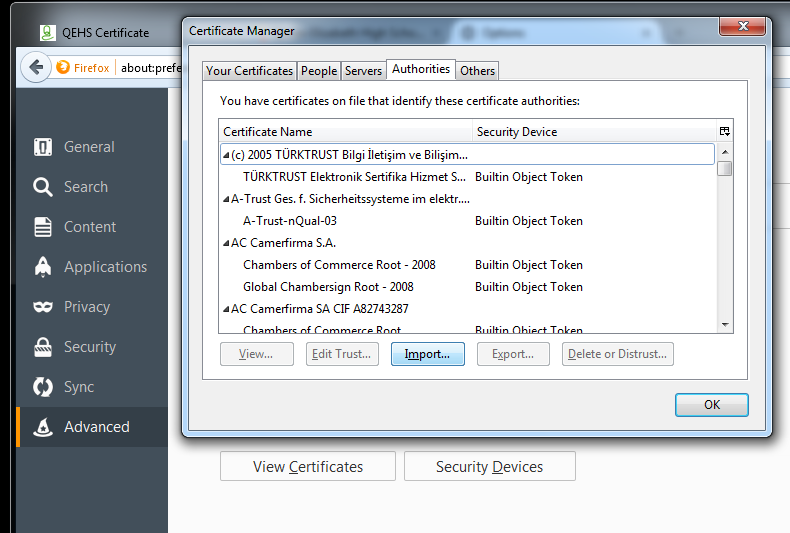Screen dimensions: 790x533
Task: Sort by Certificate Name column header
Action: coord(346,131)
